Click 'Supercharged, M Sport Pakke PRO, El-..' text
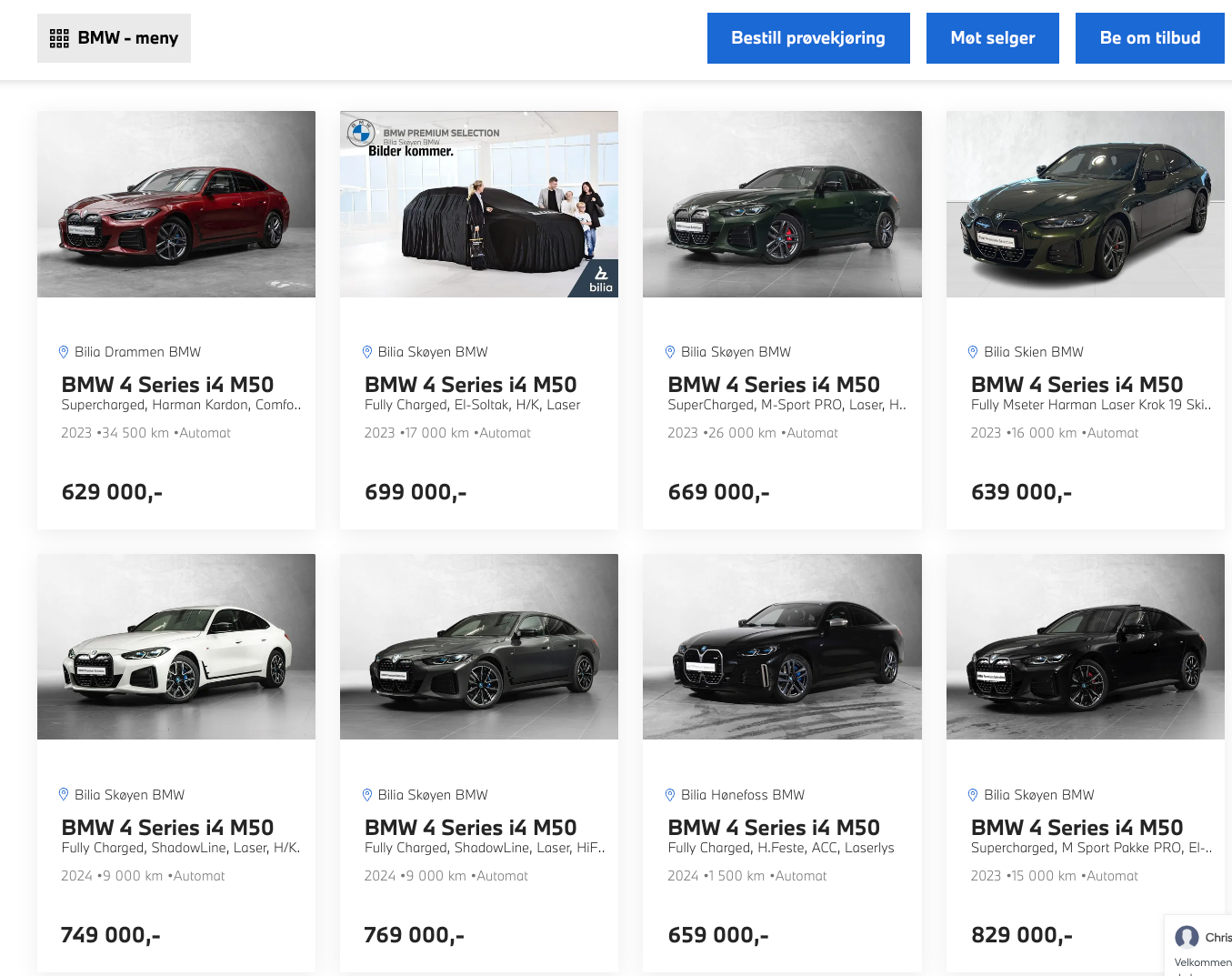 (x=1091, y=848)
